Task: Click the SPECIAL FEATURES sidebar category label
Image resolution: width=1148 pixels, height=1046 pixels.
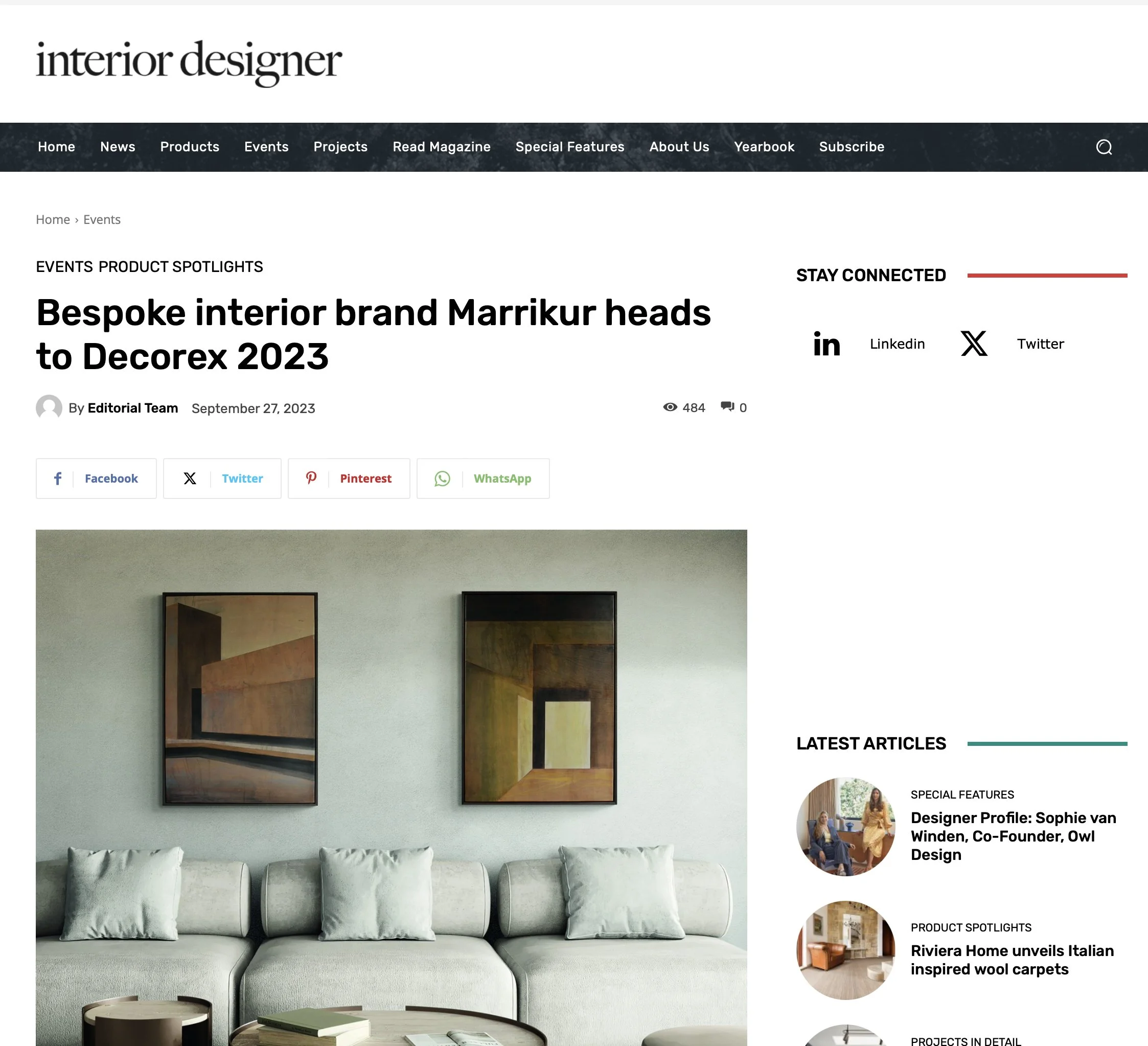Action: 962,795
